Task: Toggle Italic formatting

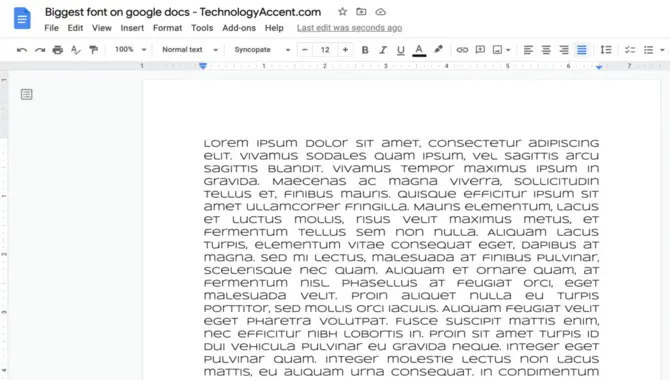Action: point(383,50)
